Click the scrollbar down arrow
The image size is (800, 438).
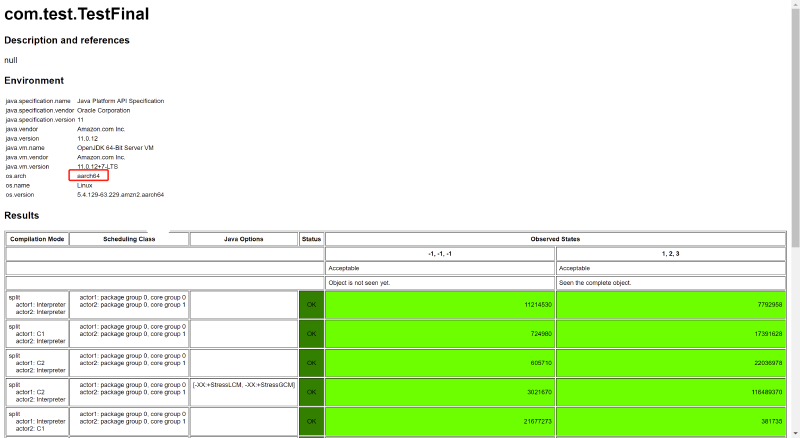pyautogui.click(x=794, y=432)
